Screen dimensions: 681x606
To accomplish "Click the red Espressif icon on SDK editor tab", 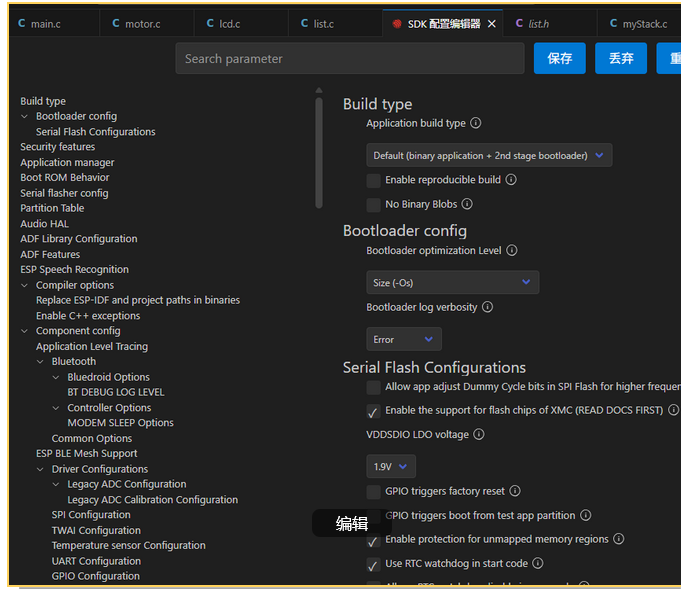I will pos(397,23).
